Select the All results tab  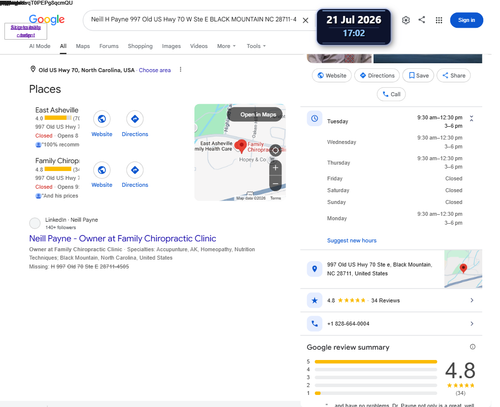point(63,46)
